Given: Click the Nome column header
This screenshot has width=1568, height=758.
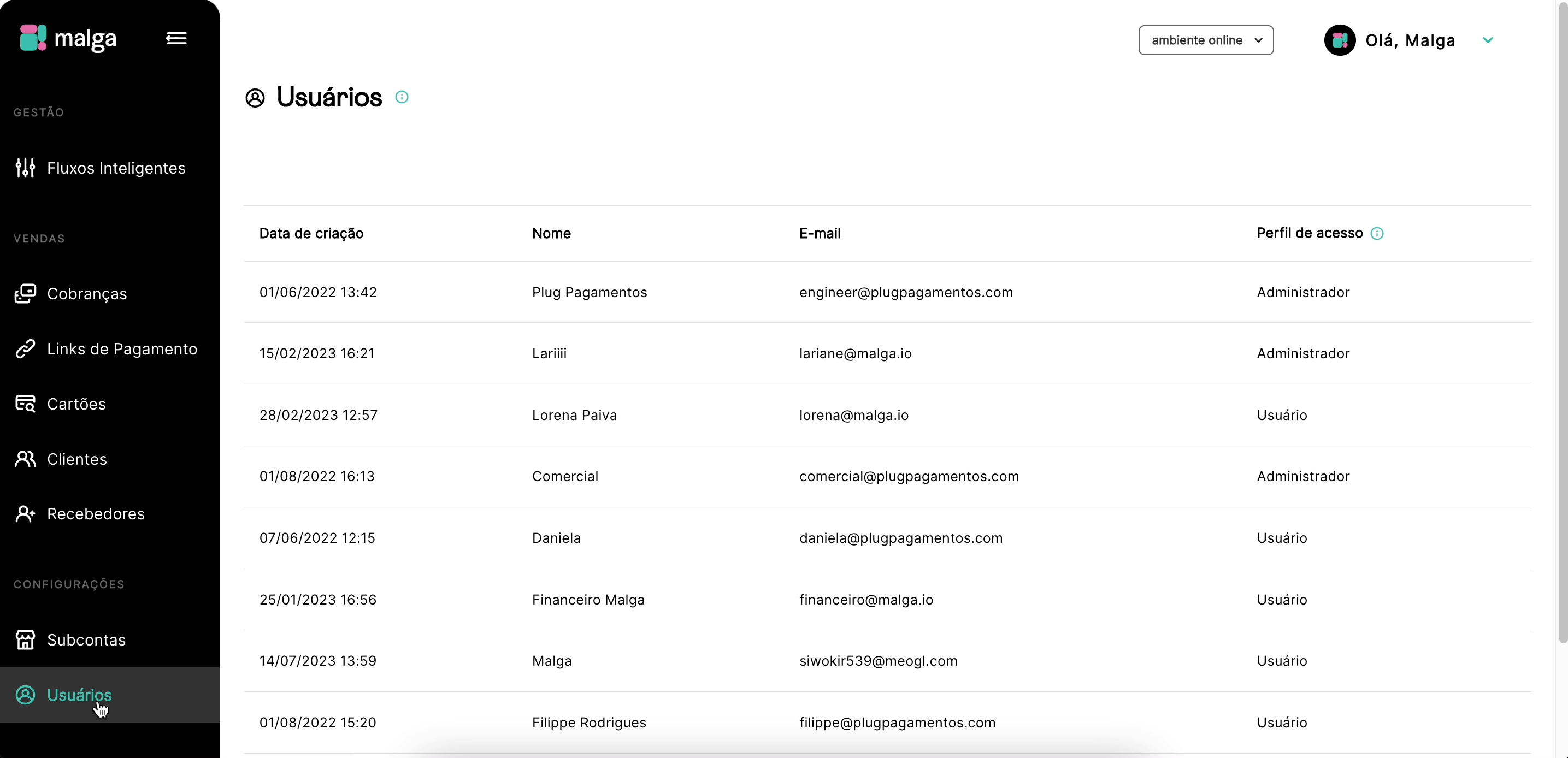Looking at the screenshot, I should pyautogui.click(x=551, y=234).
